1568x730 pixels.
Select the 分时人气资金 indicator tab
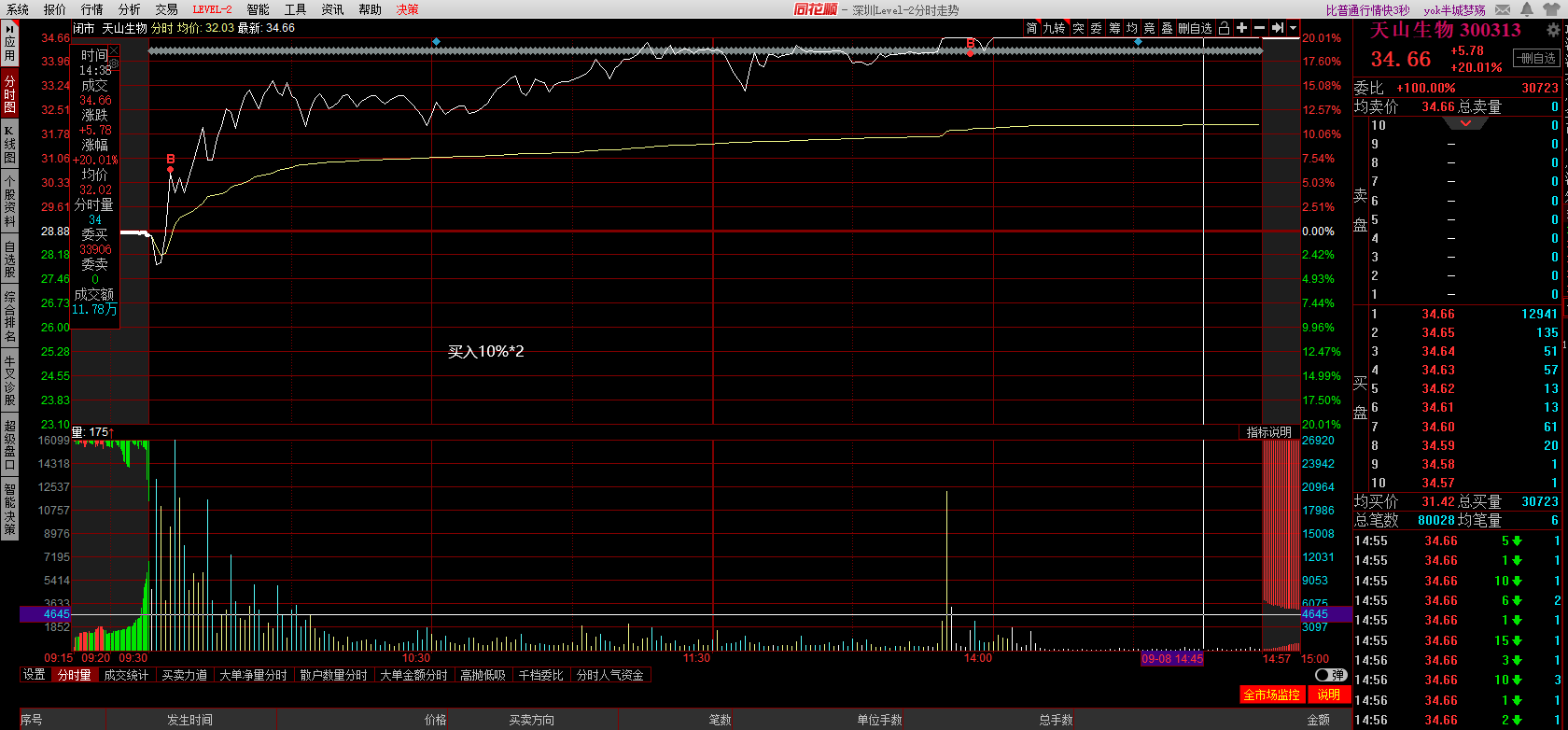[609, 675]
